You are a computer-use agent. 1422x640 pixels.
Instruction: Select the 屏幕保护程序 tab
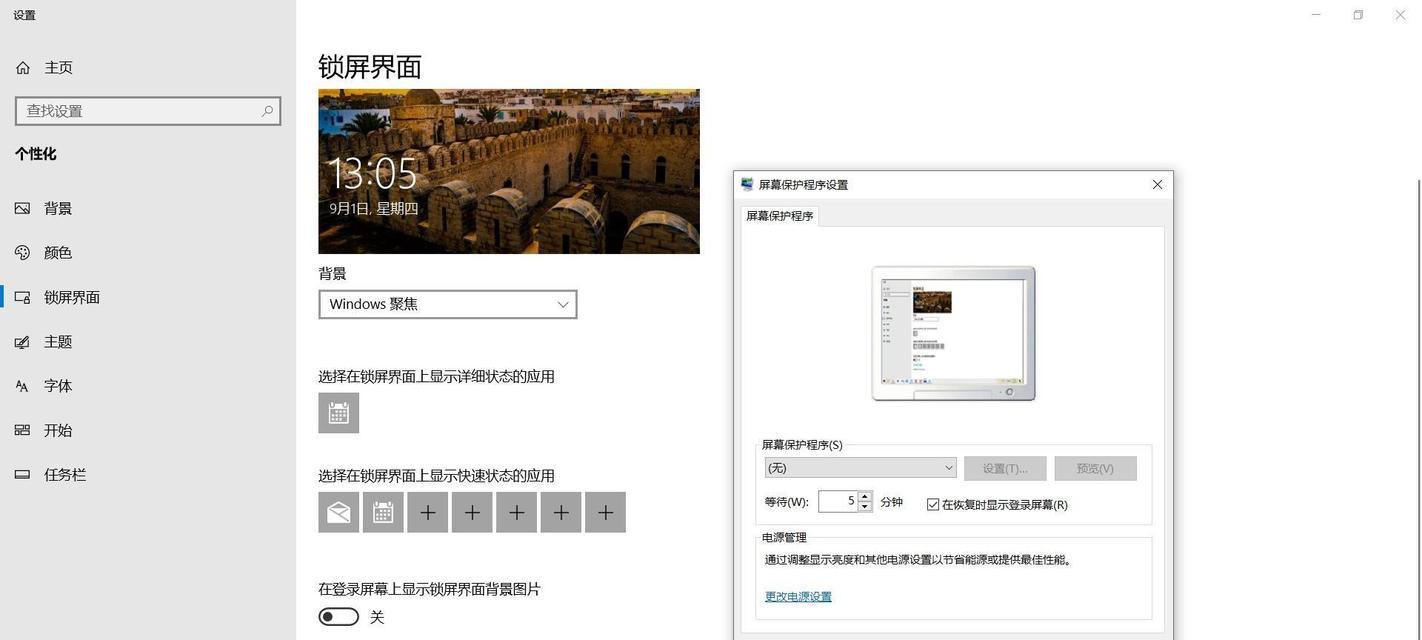780,216
